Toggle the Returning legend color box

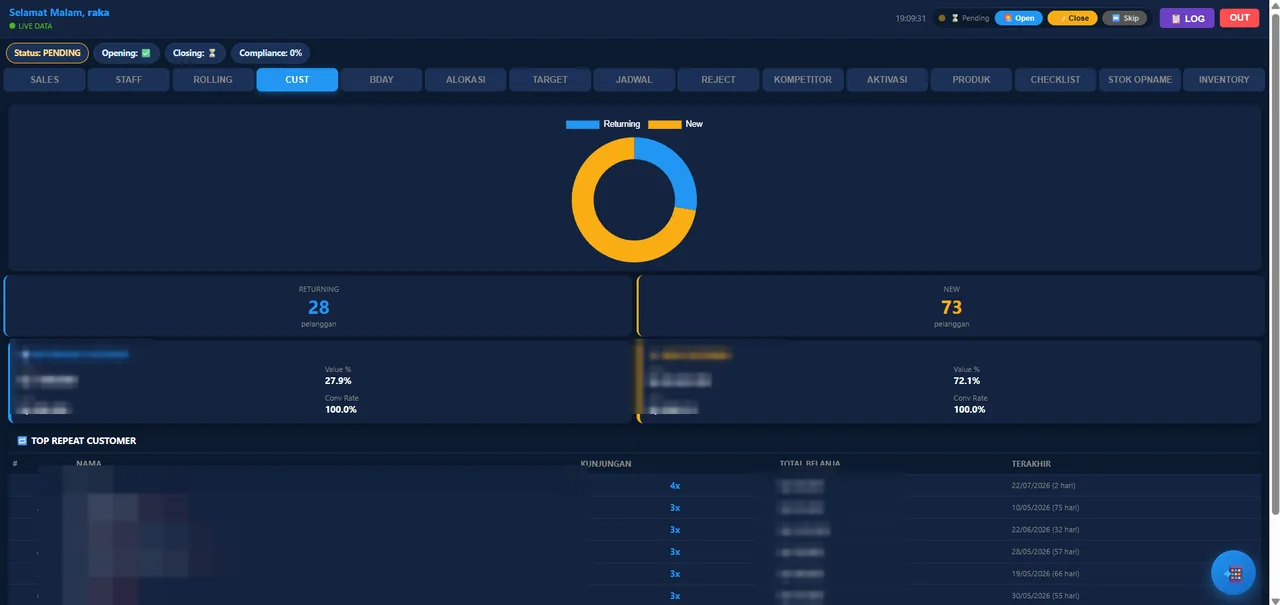tap(582, 124)
